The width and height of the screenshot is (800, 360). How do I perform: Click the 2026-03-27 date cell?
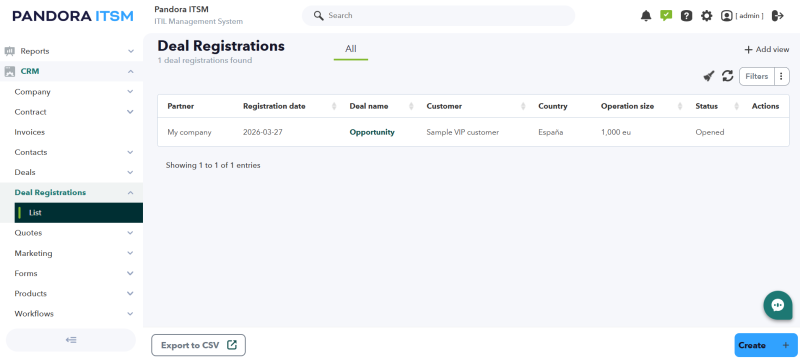click(x=263, y=133)
